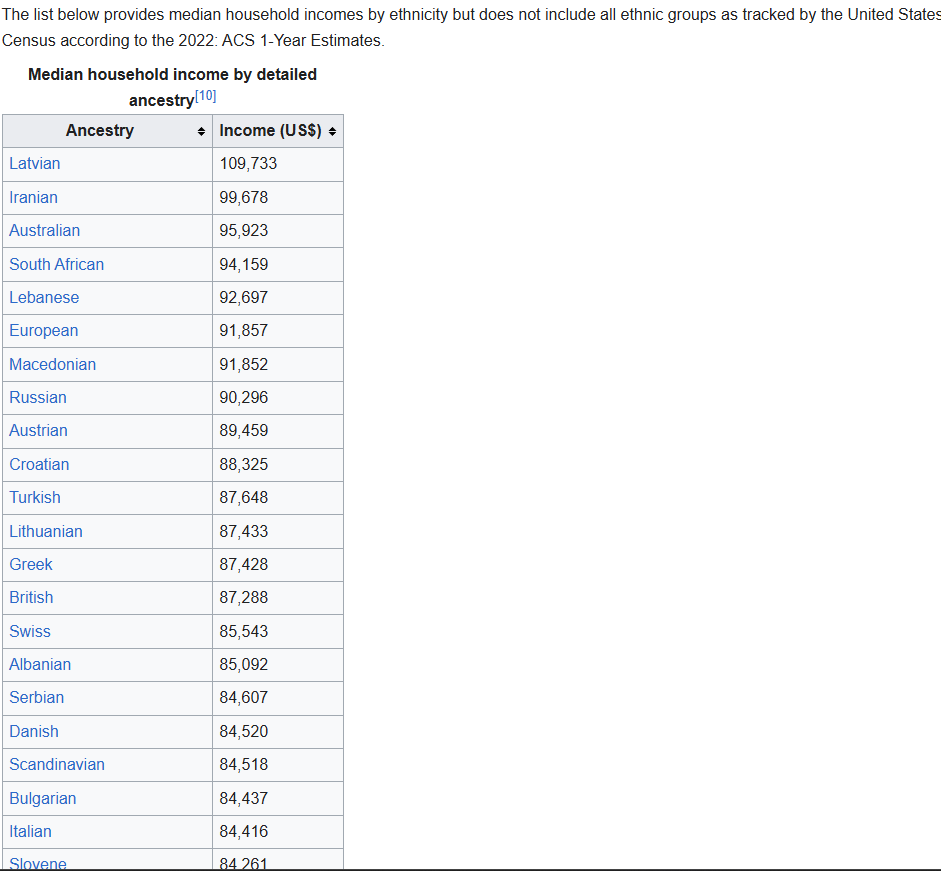941x871 pixels.
Task: Open the Turkish ancestry link
Action: coord(35,498)
